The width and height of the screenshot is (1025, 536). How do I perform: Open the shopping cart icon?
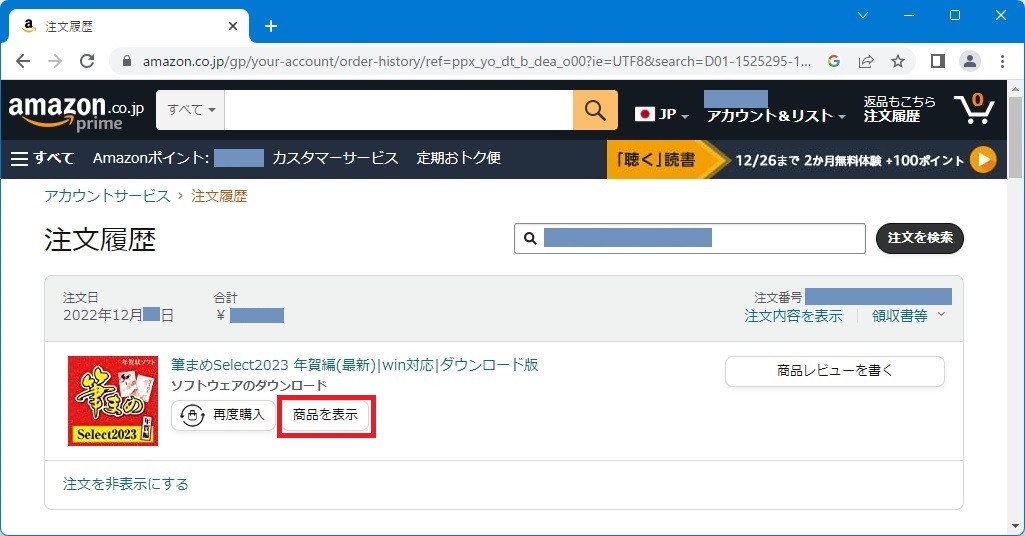(974, 109)
